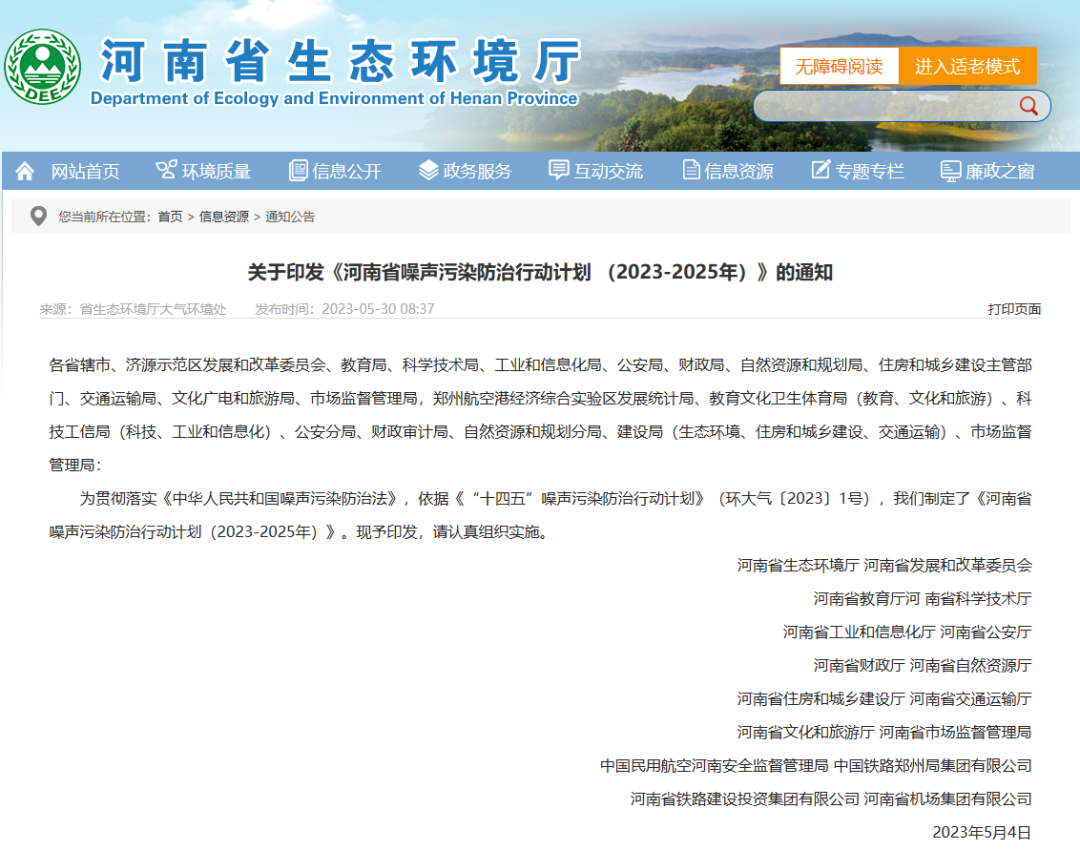The height and width of the screenshot is (850, 1080).
Task: Click the publish time 2023-05-30 08:37
Action: 378,309
